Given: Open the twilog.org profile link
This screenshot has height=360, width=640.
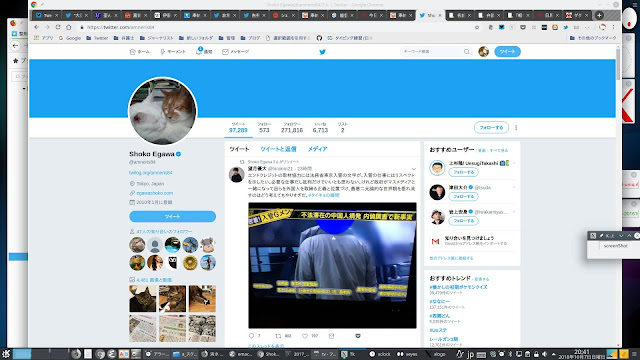Looking at the screenshot, I should (x=151, y=173).
